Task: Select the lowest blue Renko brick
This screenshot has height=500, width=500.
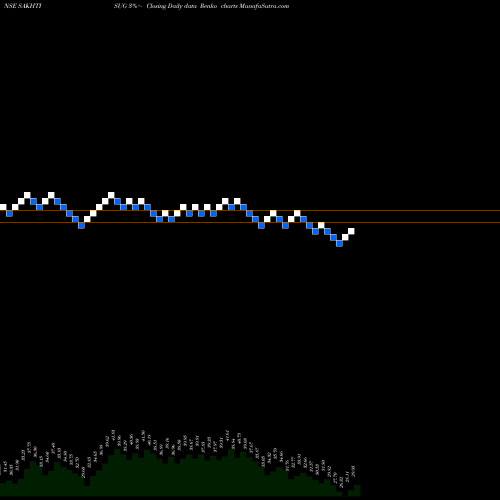Action: [339, 243]
